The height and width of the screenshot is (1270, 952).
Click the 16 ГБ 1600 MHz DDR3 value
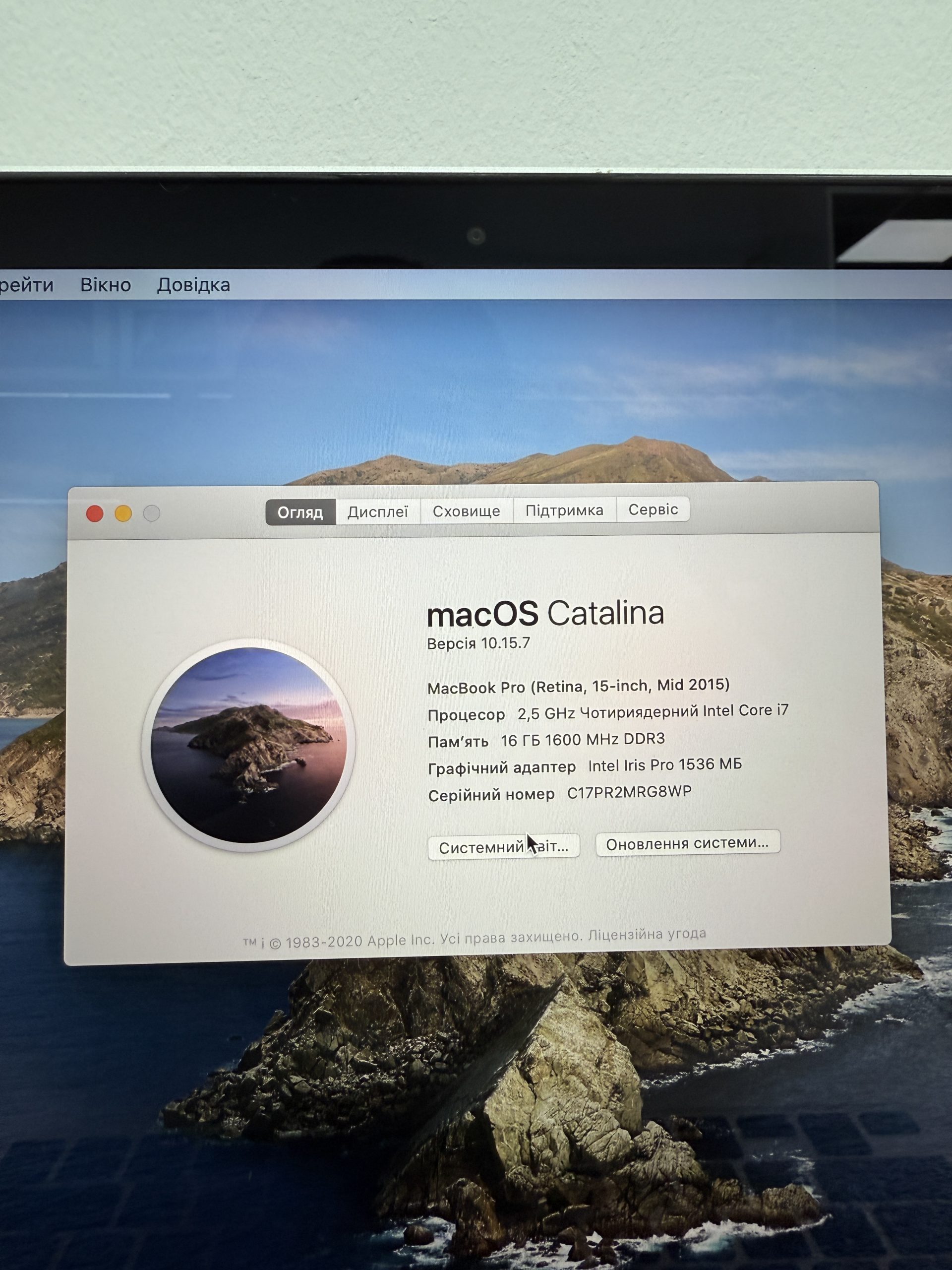point(583,740)
